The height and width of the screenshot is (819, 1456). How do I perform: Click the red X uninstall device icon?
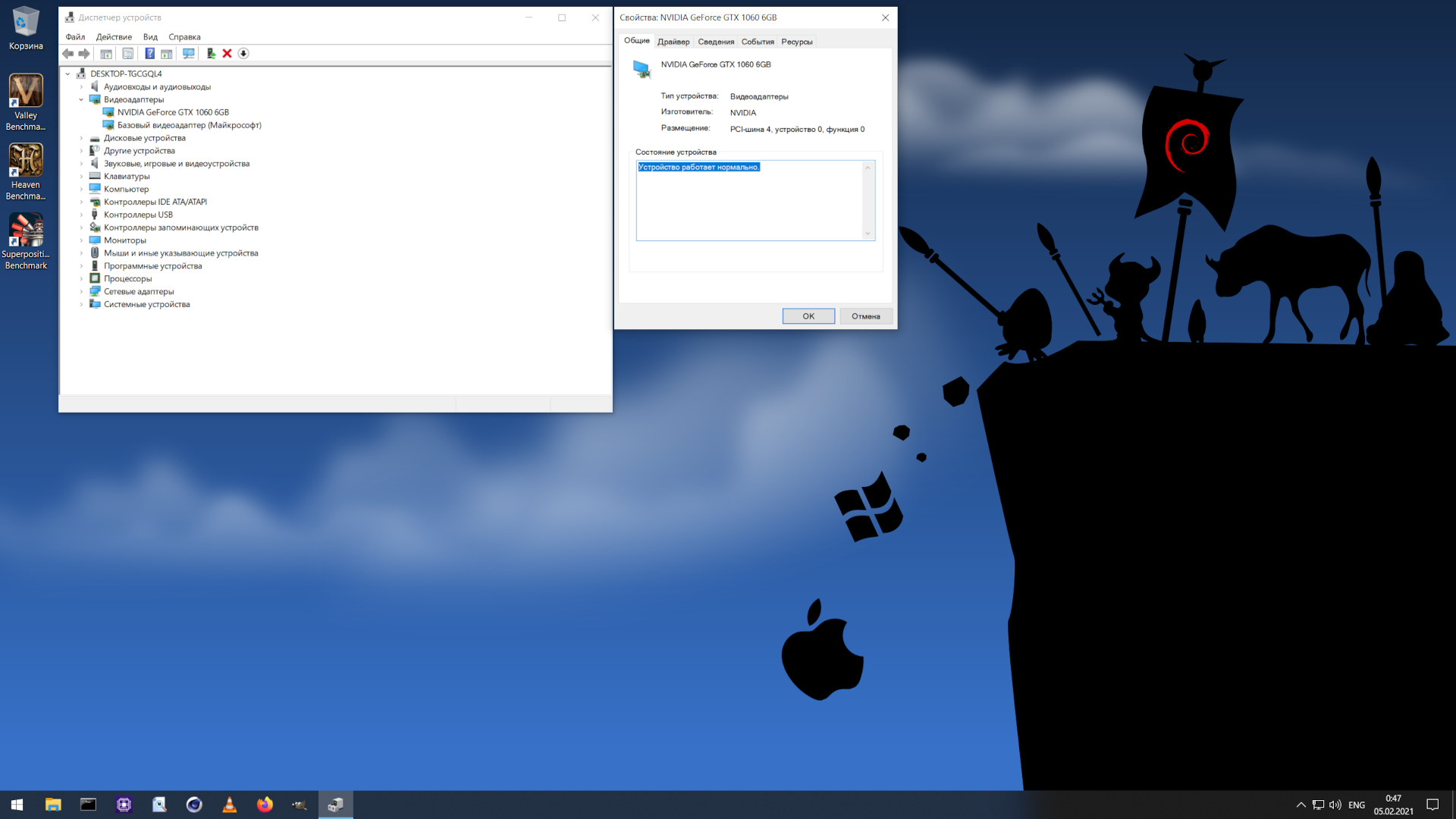pos(227,53)
